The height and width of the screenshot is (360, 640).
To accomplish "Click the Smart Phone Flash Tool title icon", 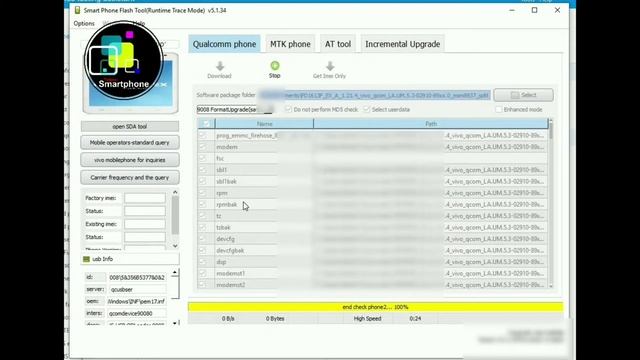I will (77, 10).
